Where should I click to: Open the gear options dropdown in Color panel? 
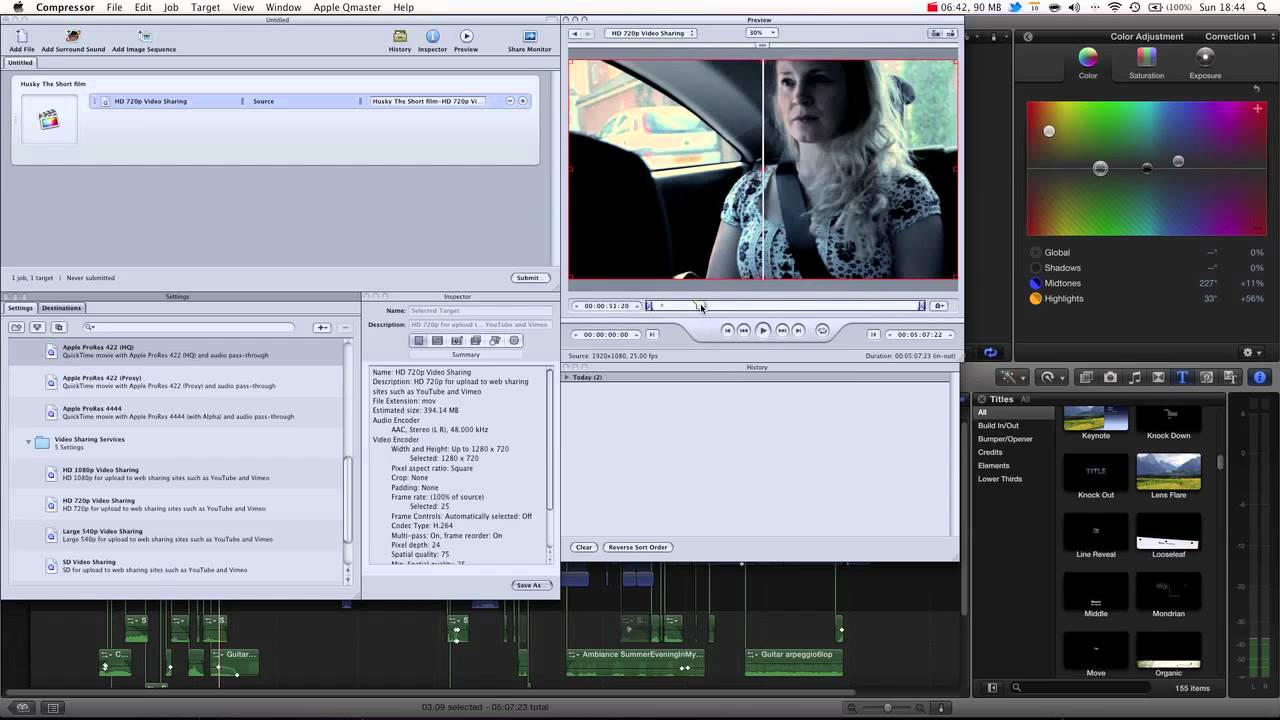click(x=1250, y=352)
